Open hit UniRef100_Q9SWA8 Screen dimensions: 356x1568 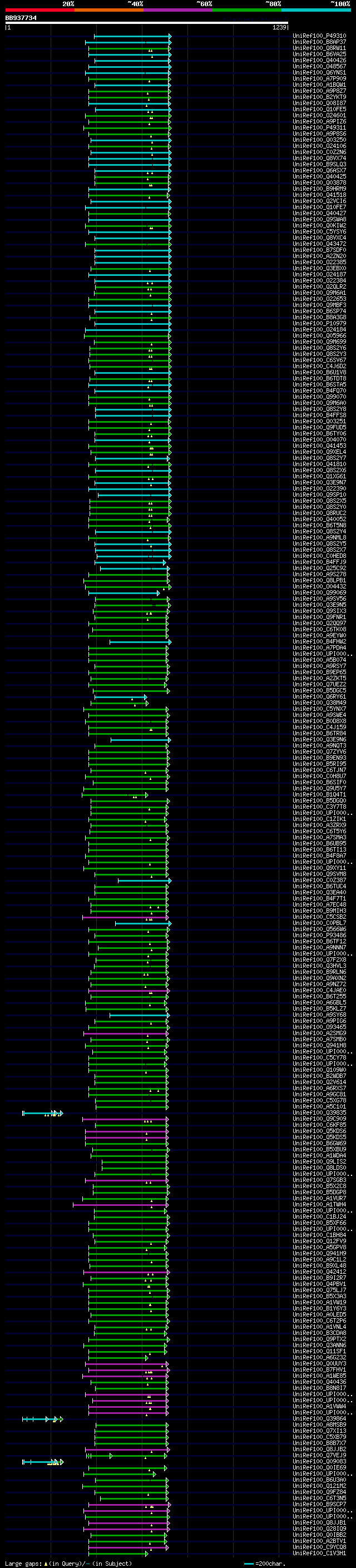[319, 220]
